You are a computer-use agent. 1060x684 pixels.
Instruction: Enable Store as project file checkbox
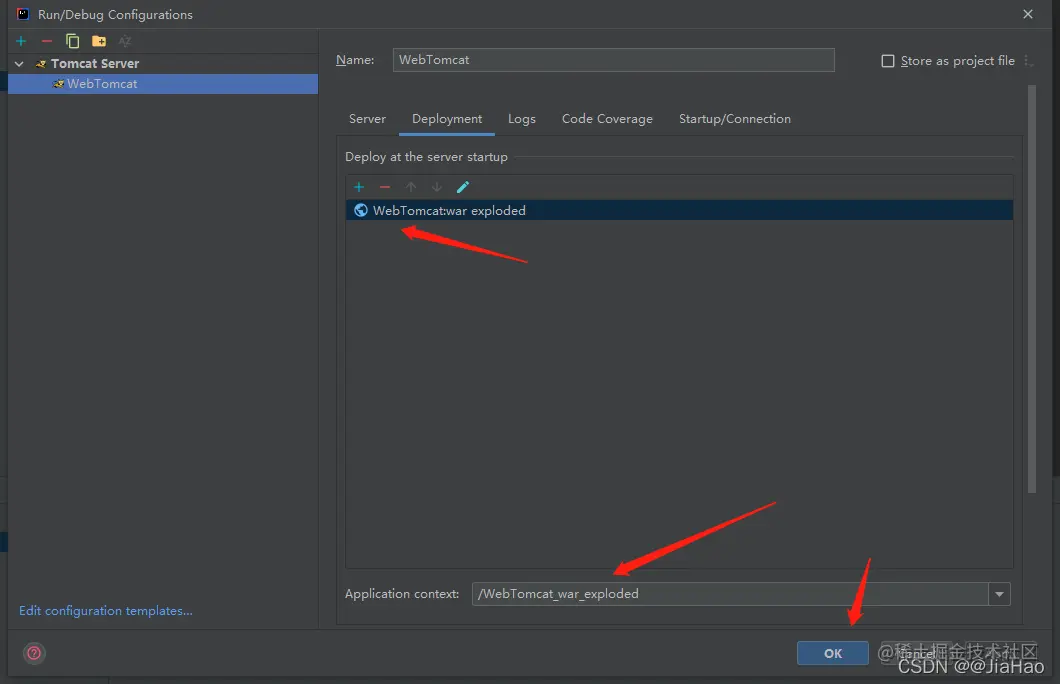click(x=888, y=61)
